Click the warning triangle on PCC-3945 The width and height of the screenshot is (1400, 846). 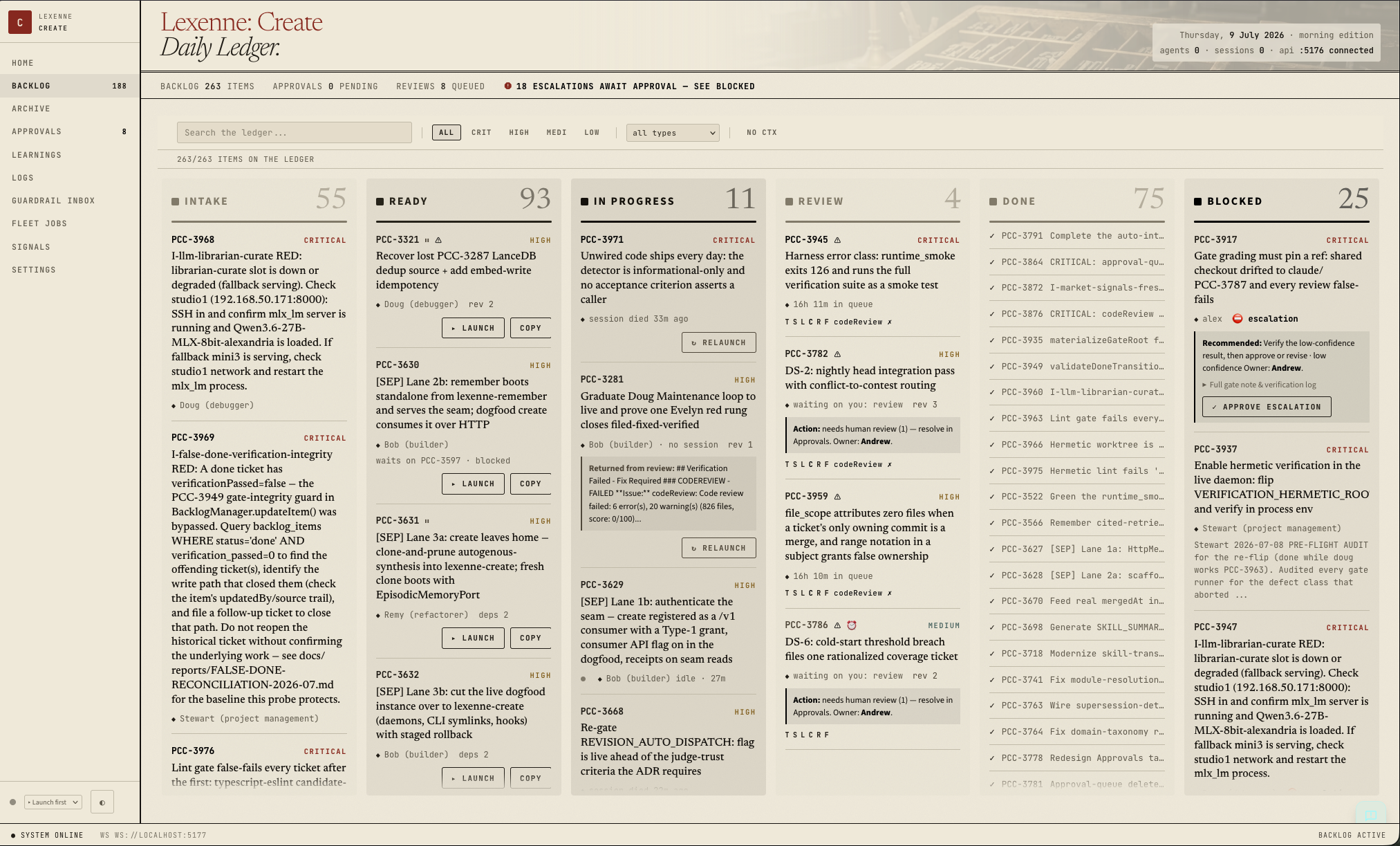point(837,240)
